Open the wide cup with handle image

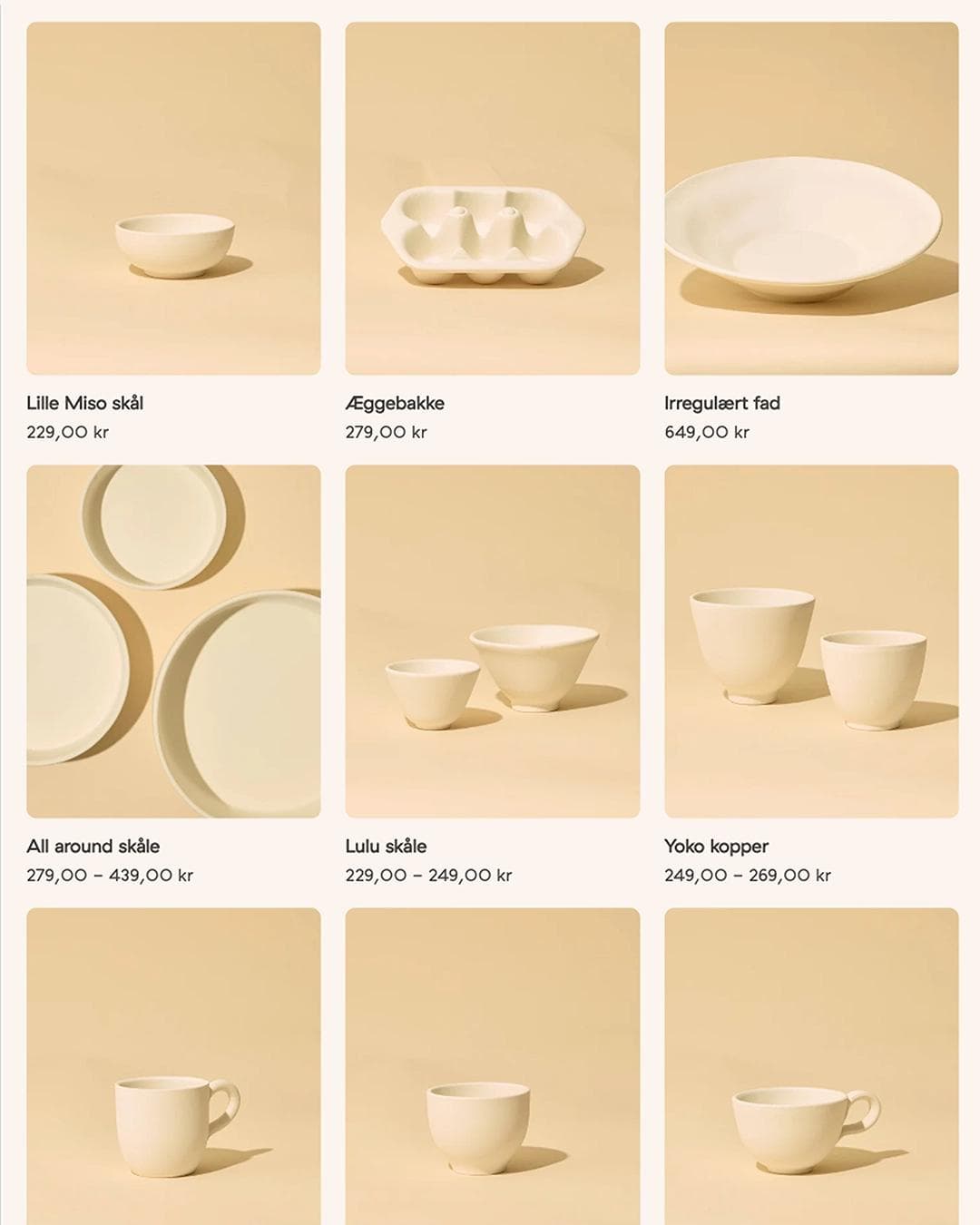811,1067
